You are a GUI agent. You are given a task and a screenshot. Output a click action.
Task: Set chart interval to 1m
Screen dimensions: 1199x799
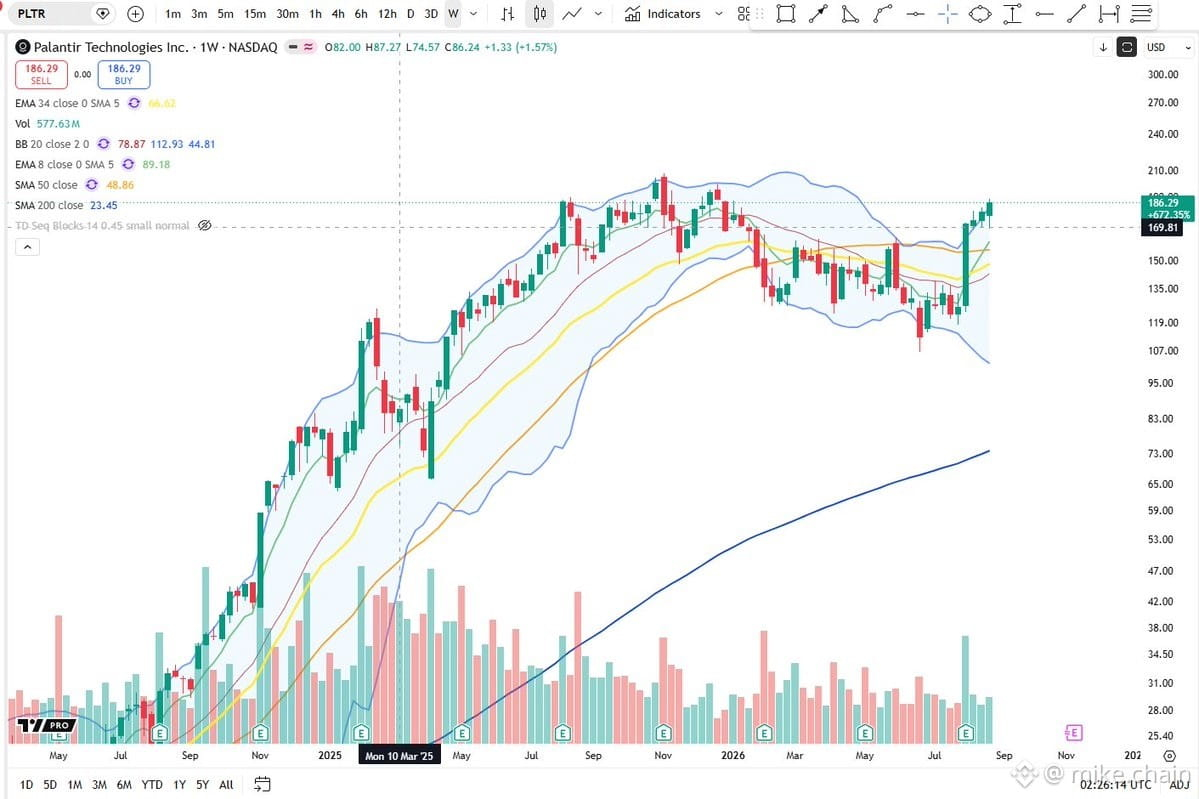click(173, 14)
